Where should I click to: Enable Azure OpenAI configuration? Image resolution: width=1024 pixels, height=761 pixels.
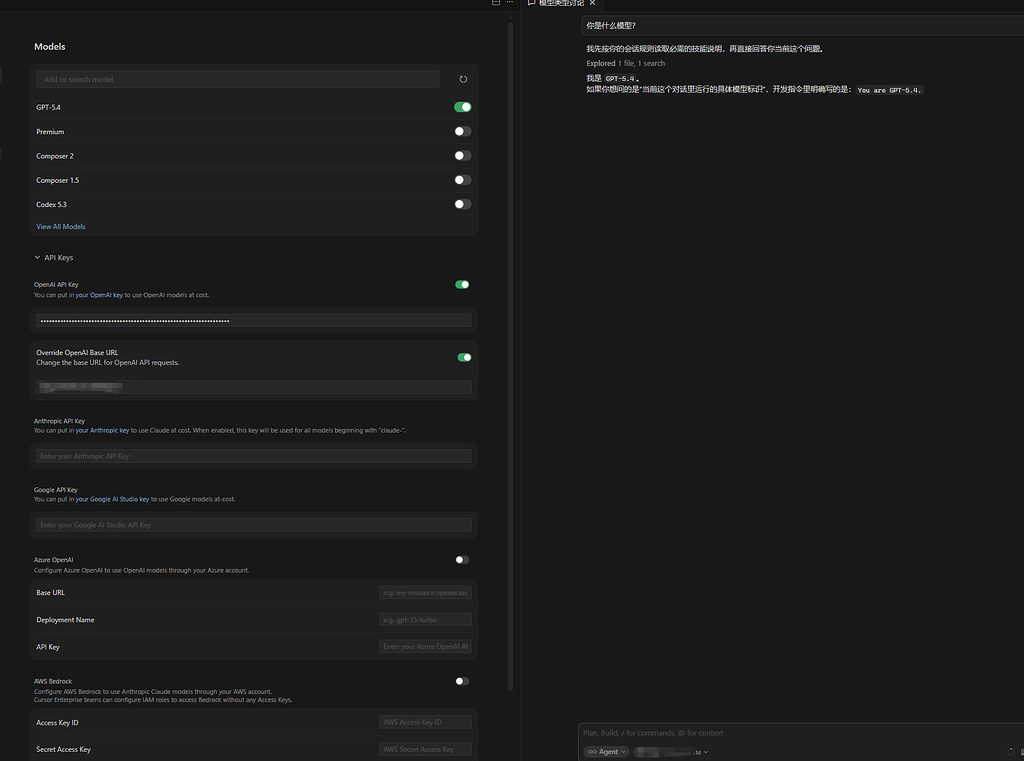[462, 560]
